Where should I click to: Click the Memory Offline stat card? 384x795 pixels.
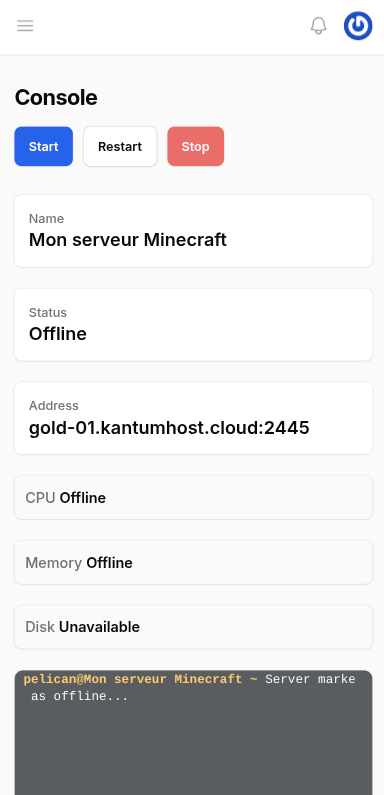coord(193,562)
